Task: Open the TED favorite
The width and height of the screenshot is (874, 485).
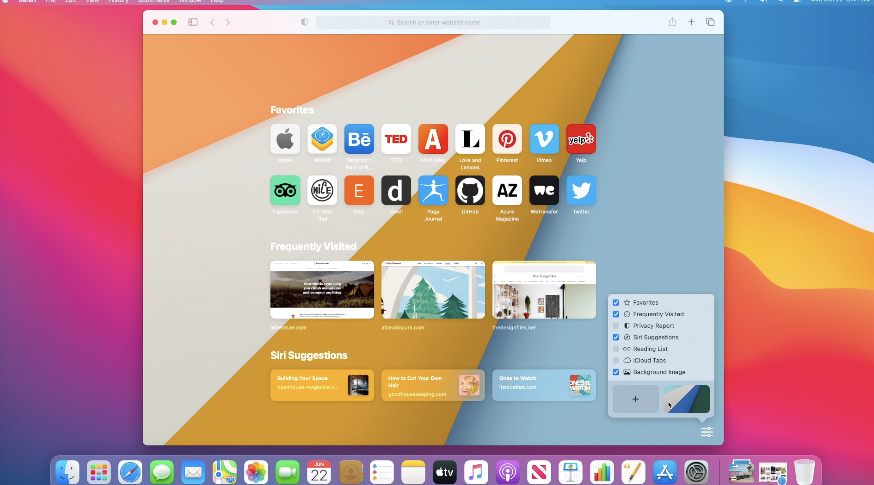Action: point(396,139)
